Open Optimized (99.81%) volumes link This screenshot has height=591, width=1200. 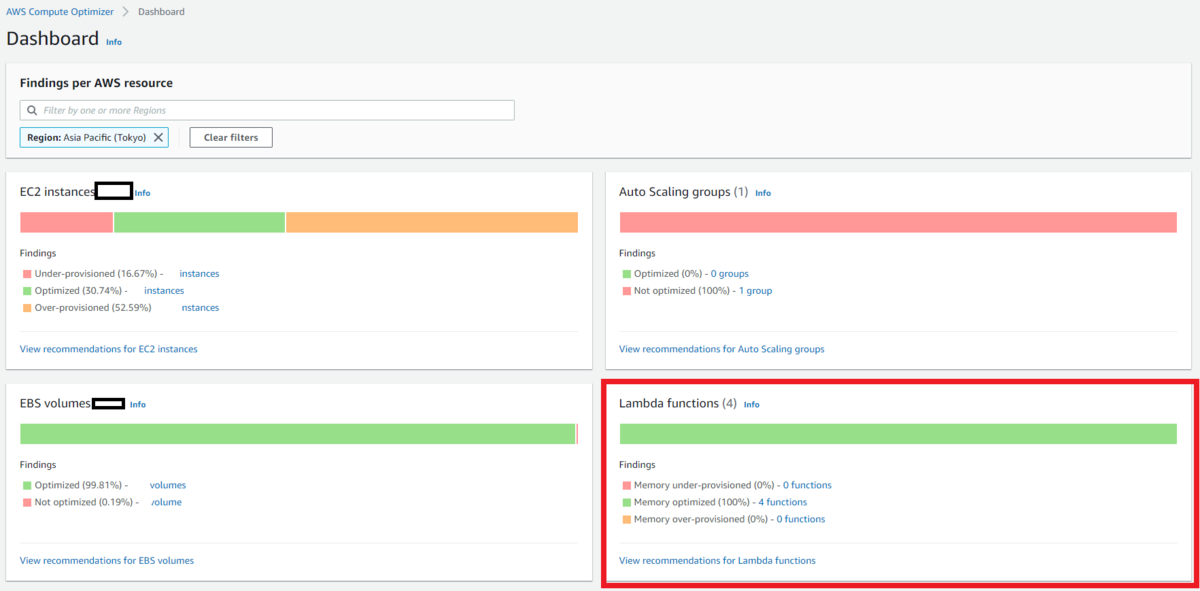point(168,485)
